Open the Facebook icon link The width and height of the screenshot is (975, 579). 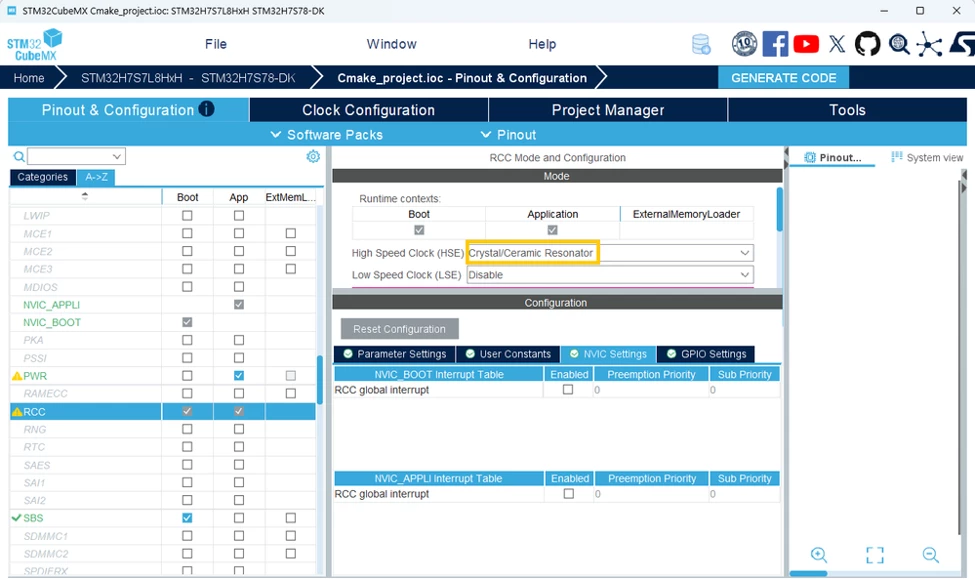[775, 44]
